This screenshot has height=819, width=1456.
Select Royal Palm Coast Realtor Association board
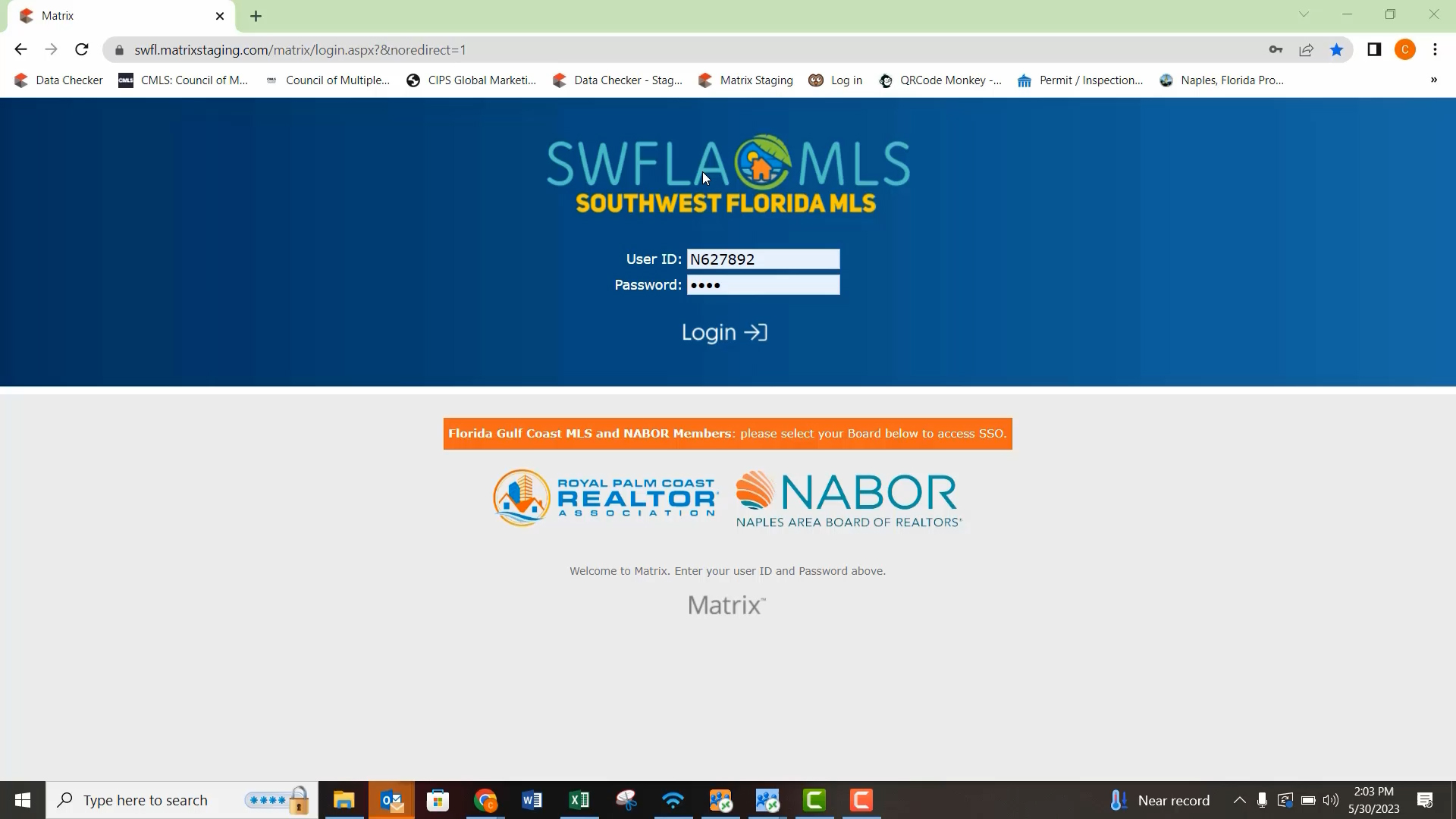pyautogui.click(x=605, y=498)
